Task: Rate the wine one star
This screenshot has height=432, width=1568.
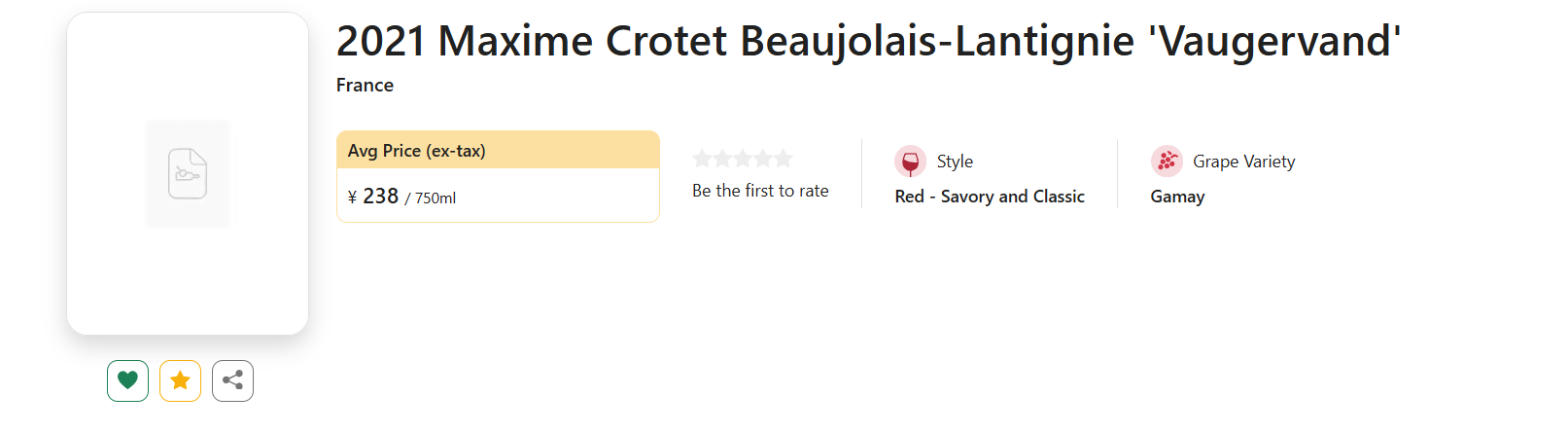Action: [x=702, y=159]
